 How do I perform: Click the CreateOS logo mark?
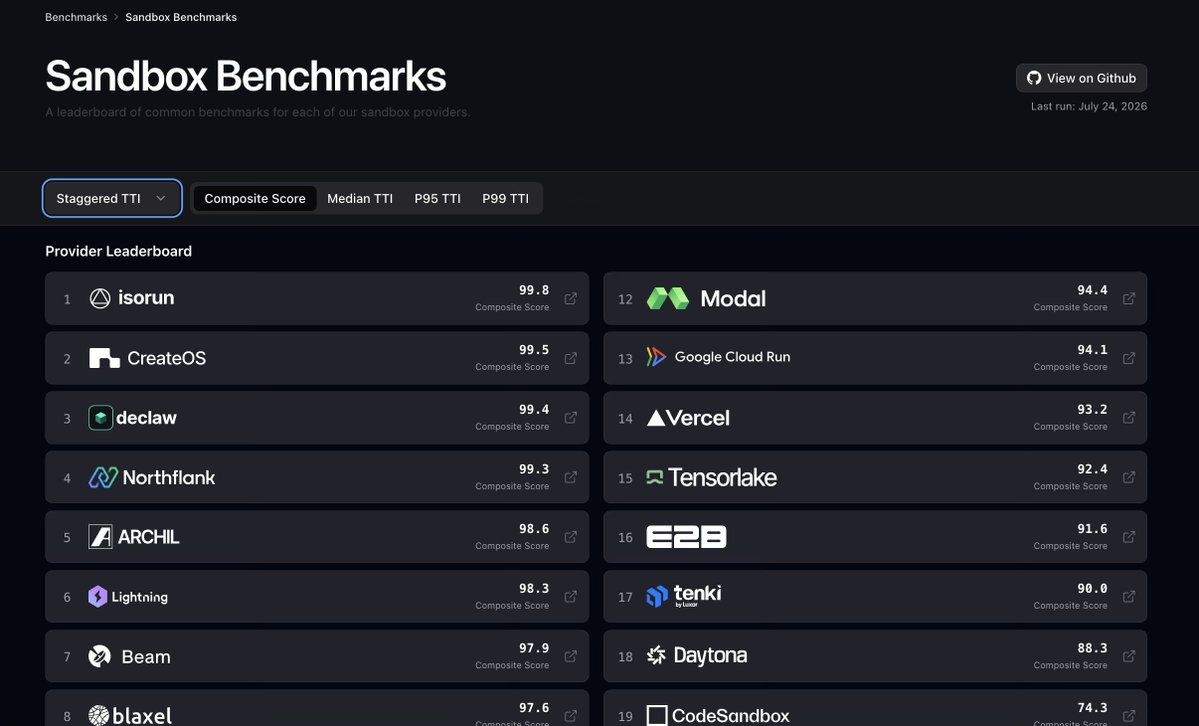[x=104, y=358]
